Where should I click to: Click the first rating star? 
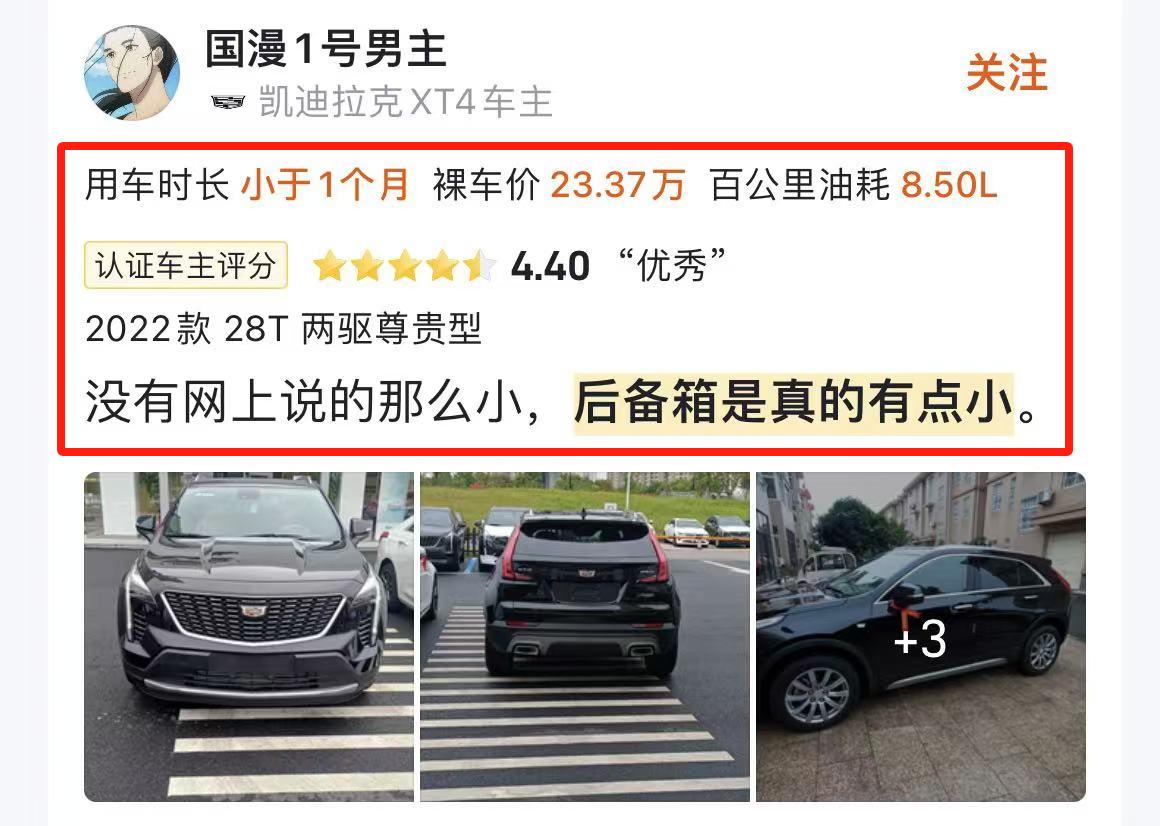coord(329,265)
